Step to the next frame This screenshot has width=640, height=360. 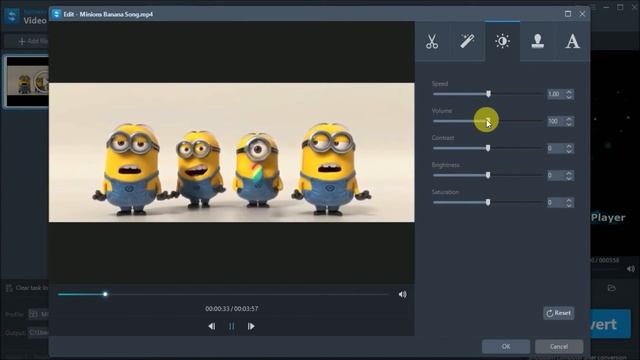(x=251, y=326)
